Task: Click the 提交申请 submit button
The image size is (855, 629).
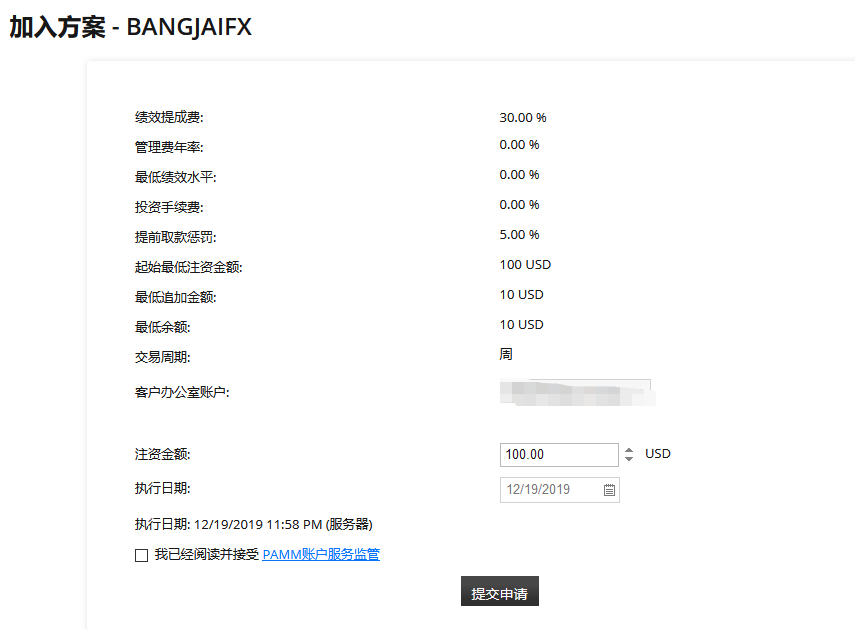Action: click(499, 591)
